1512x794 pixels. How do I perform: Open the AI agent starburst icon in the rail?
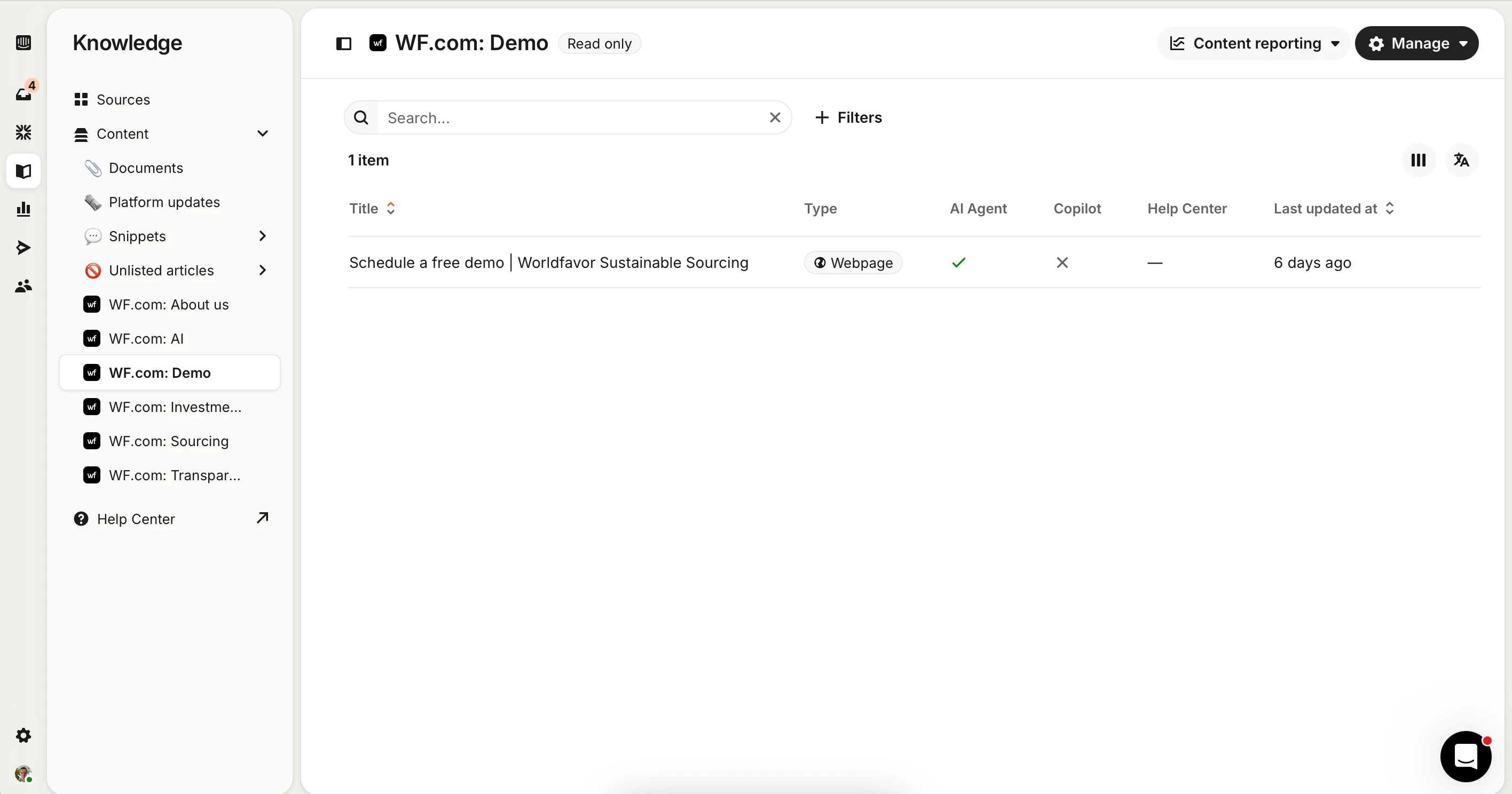(23, 132)
